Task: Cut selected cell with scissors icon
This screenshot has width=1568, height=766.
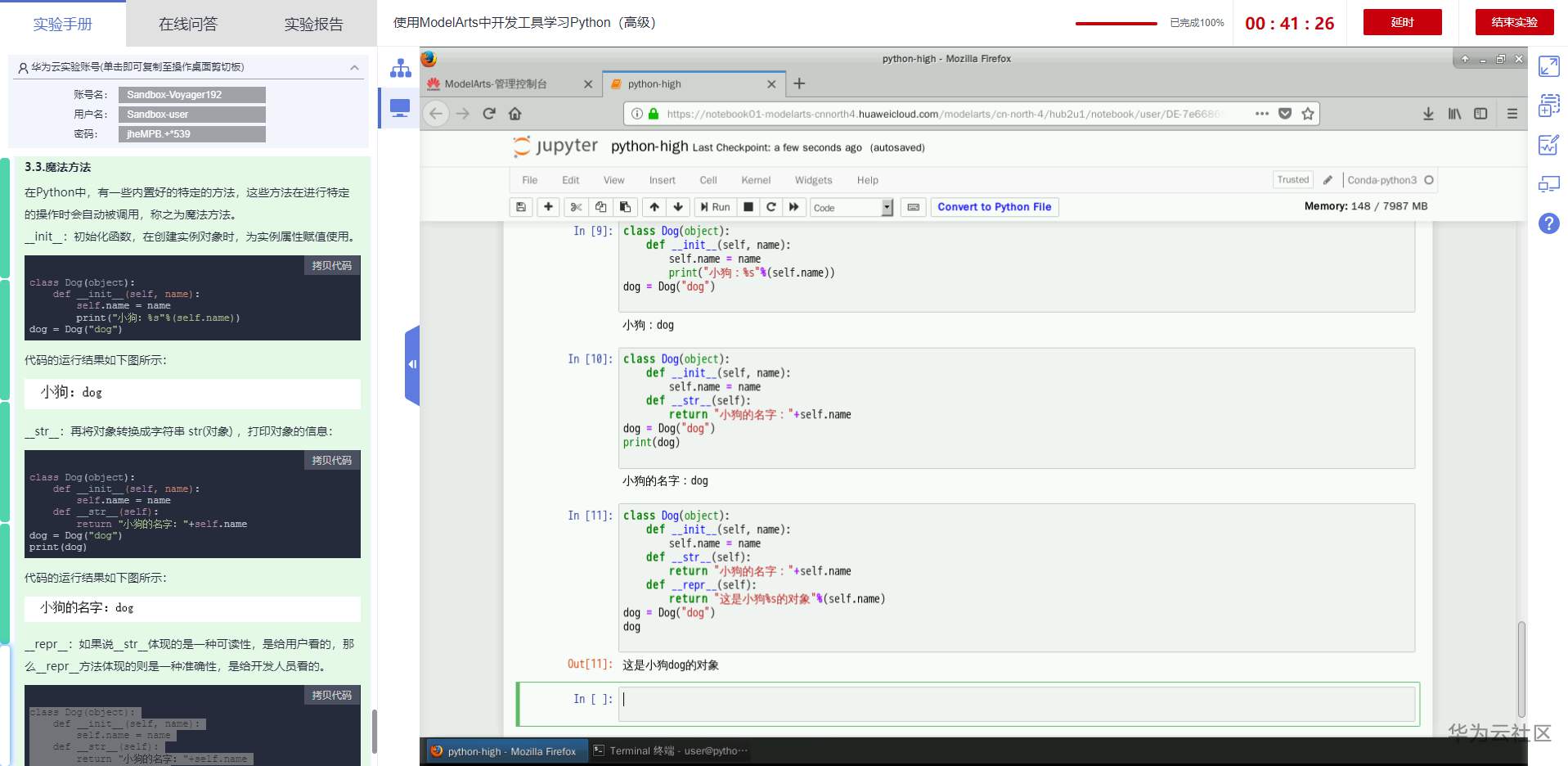Action: 576,207
